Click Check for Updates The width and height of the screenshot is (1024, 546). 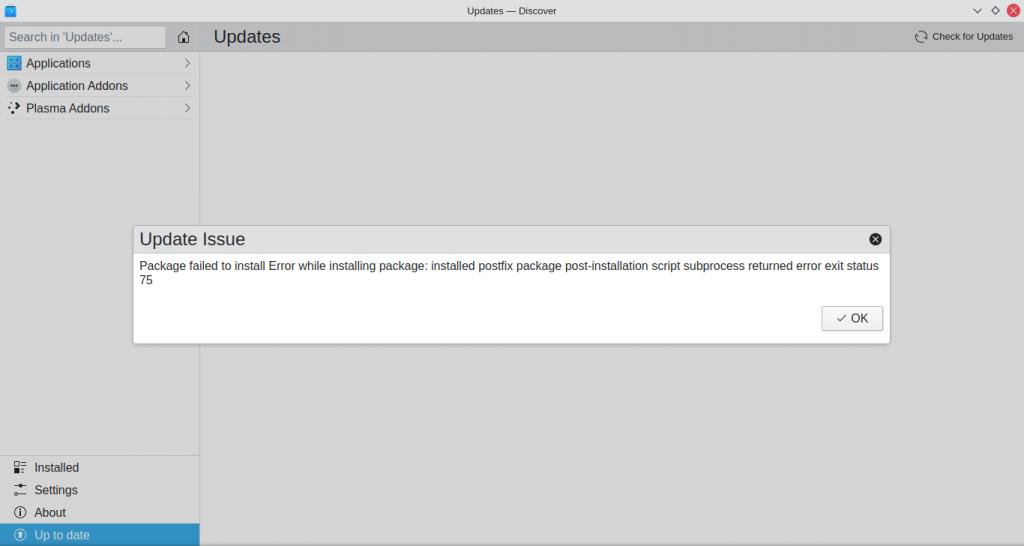[x=963, y=37]
